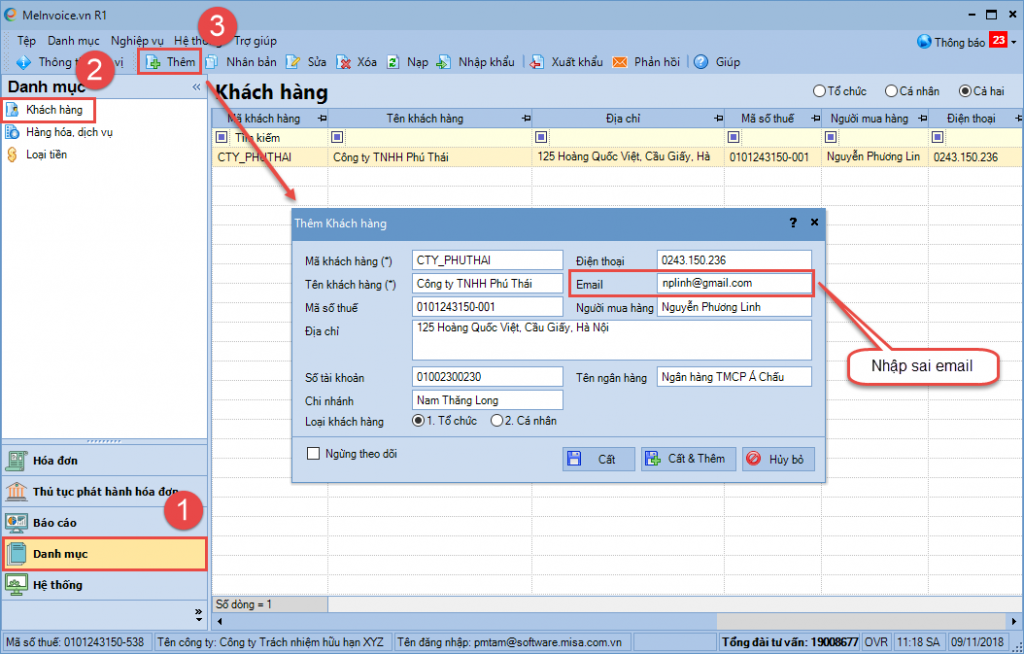Image resolution: width=1024 pixels, height=654 pixels.
Task: Click the Sửa edit toolbar icon
Action: 293,62
